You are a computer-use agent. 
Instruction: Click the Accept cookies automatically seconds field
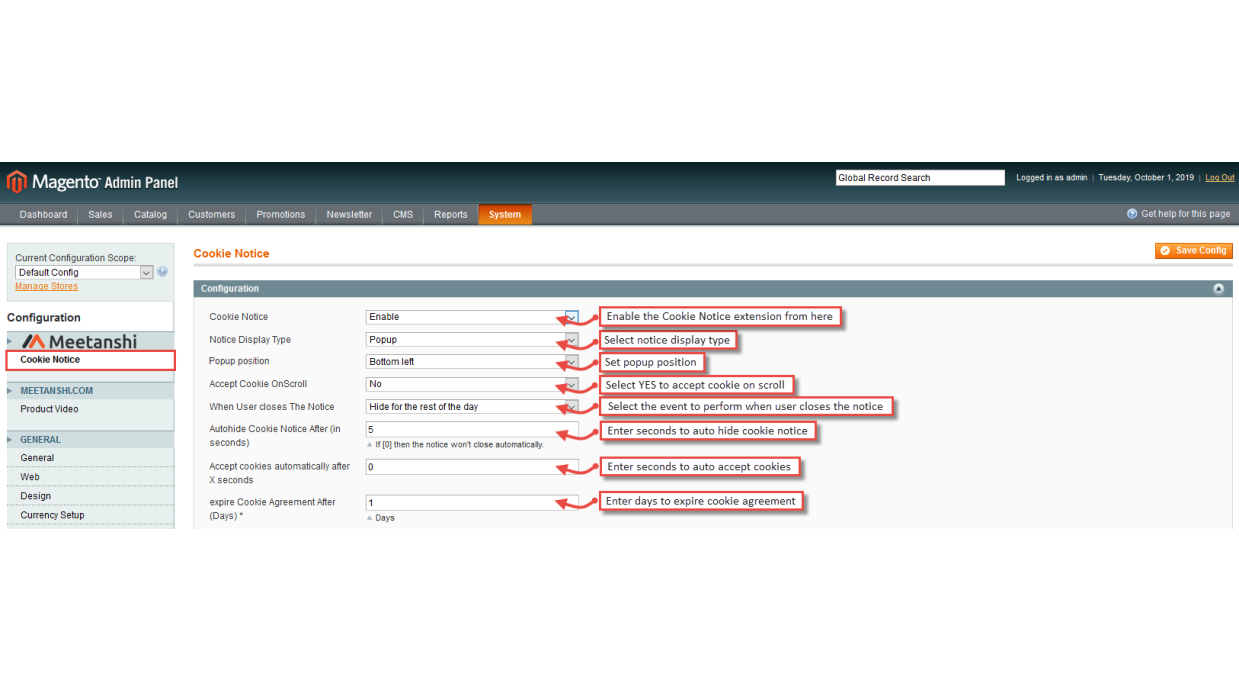tap(472, 467)
